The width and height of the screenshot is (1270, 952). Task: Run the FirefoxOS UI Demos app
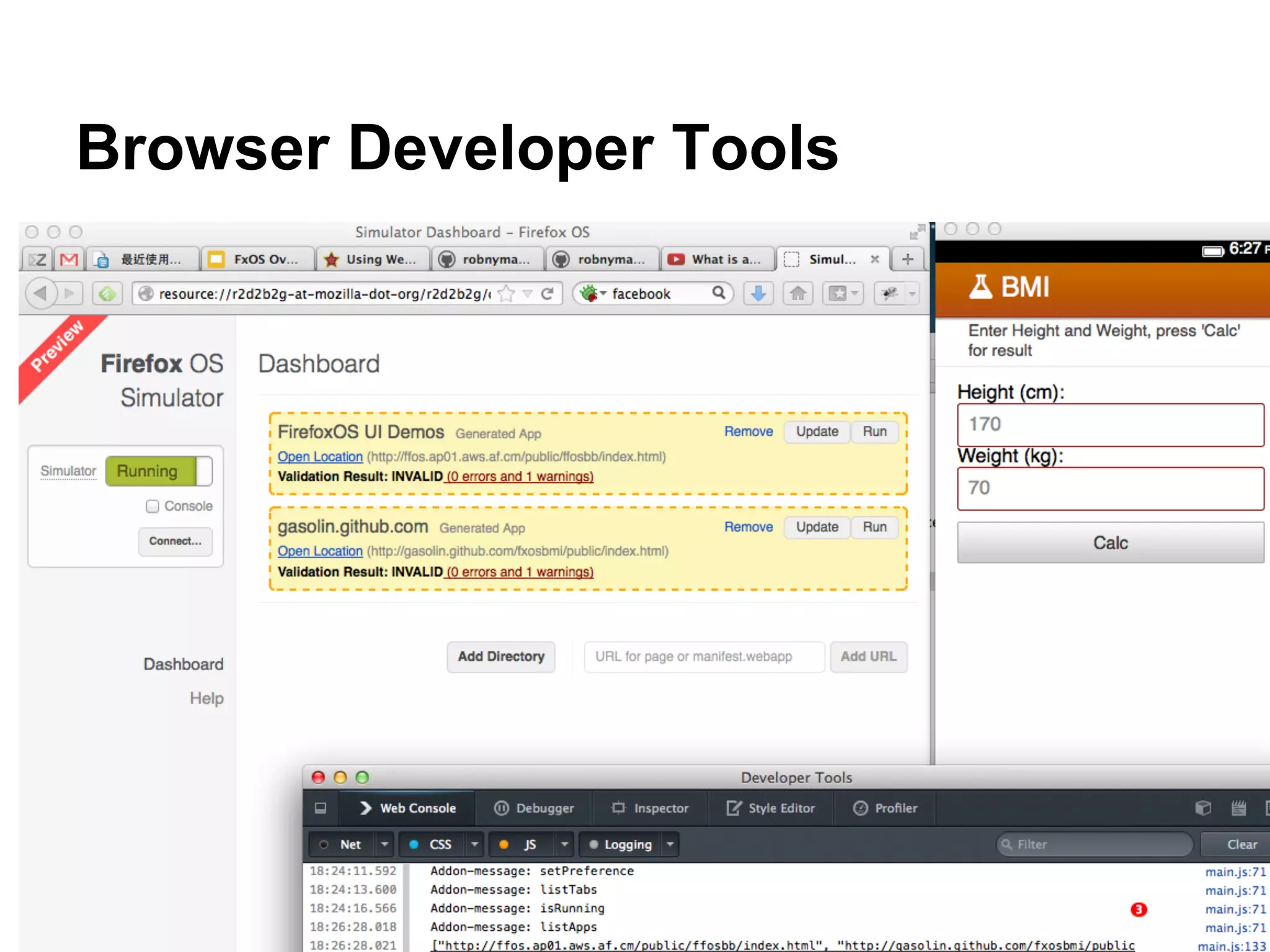(874, 431)
